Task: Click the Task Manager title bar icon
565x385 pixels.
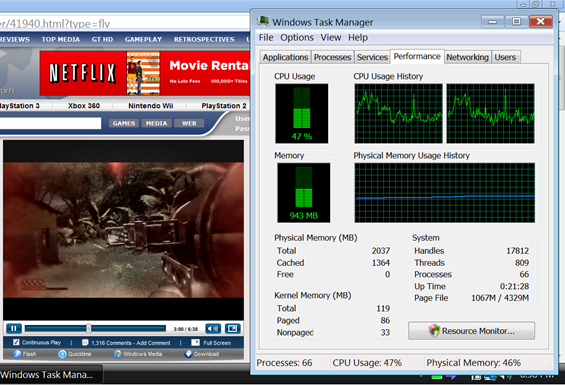Action: [263, 21]
